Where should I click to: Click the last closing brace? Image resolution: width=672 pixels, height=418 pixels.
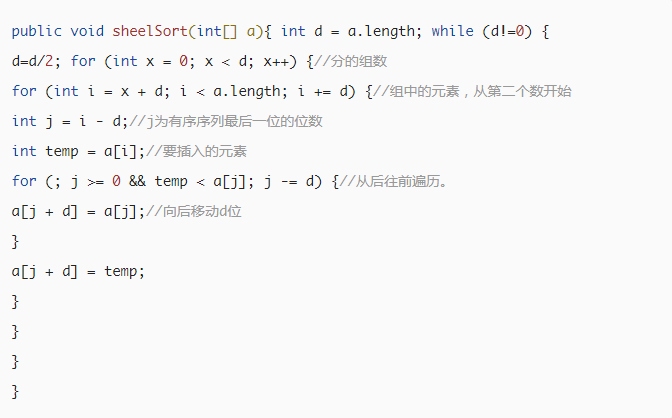point(15,391)
